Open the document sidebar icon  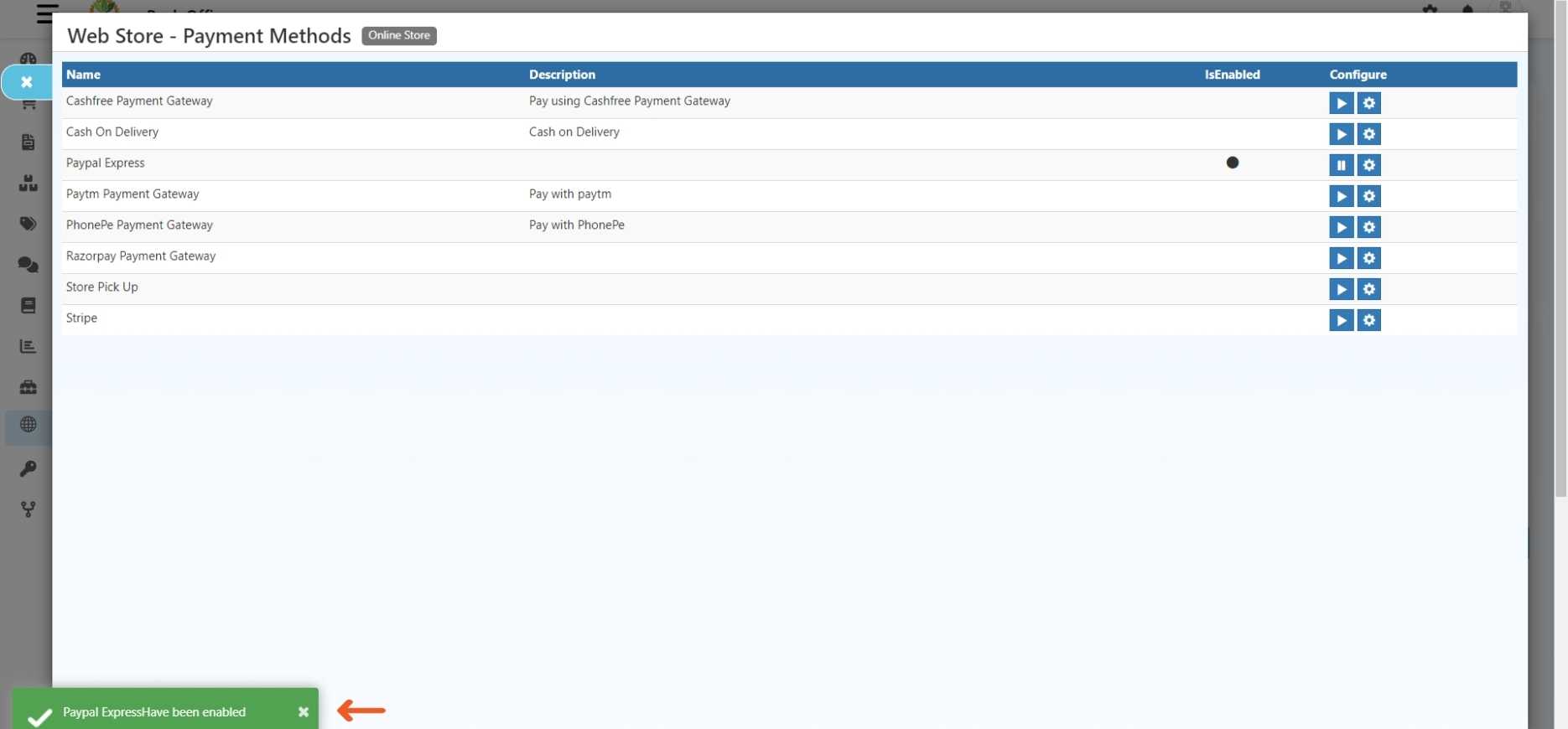29,142
